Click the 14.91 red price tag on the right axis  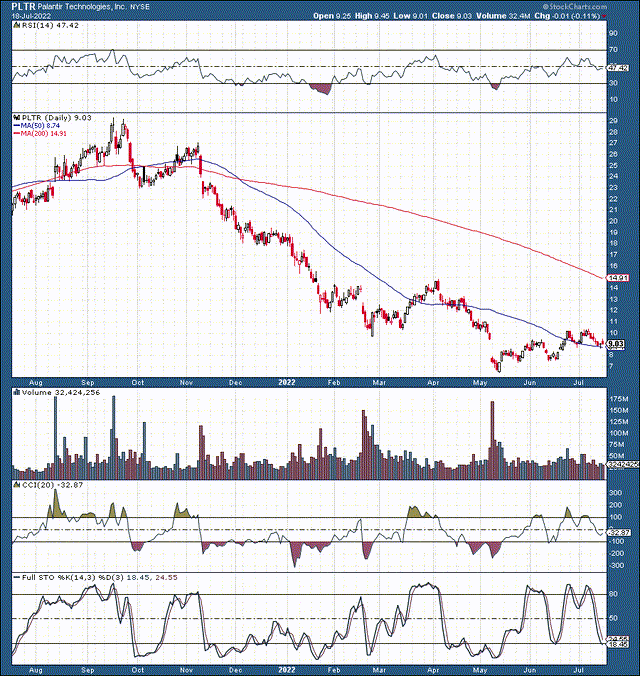pos(618,278)
